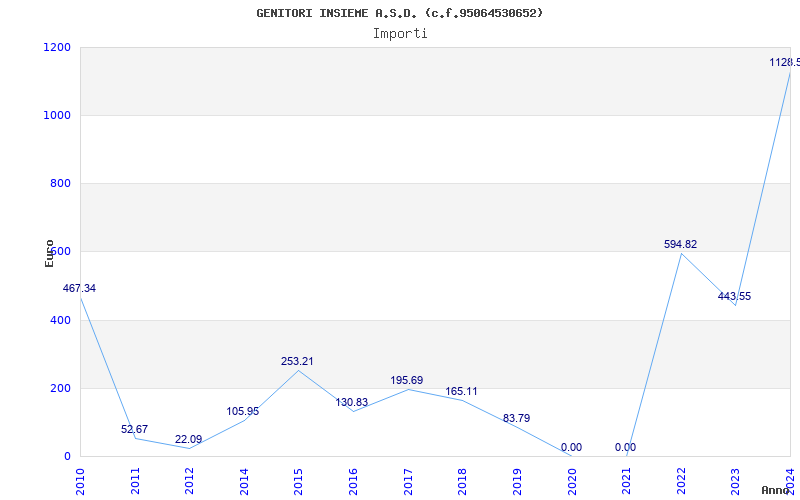The height and width of the screenshot is (500, 800).
Task: Click the 253.21 data label
Action: tap(297, 361)
